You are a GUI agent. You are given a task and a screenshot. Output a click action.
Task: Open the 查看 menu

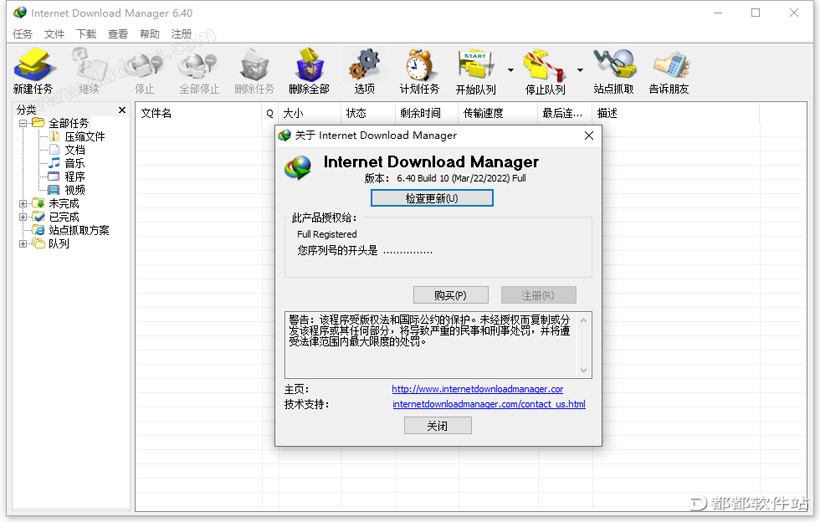point(118,34)
